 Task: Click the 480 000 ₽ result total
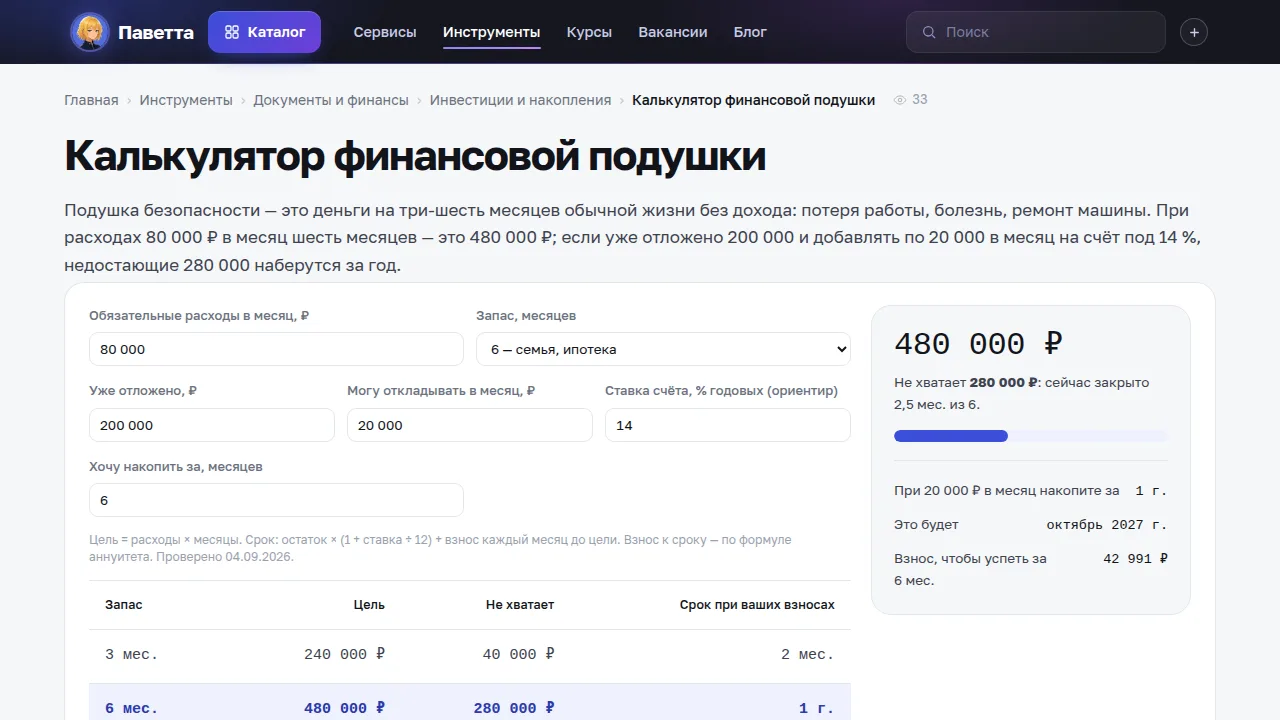(x=978, y=344)
